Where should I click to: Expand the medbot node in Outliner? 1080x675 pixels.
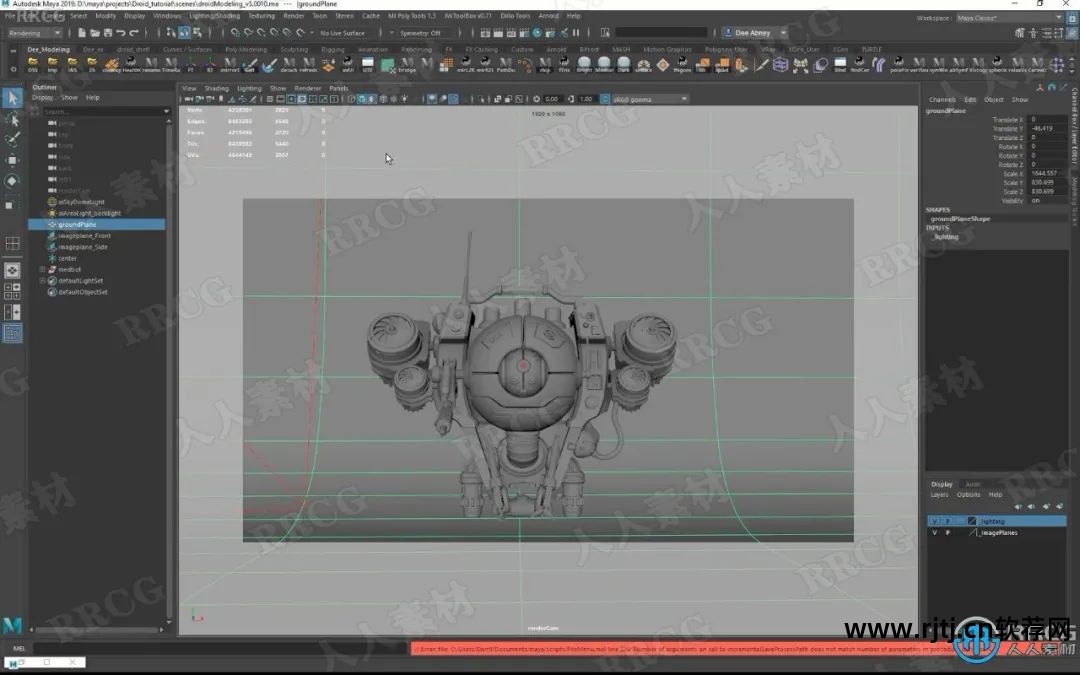tap(42, 269)
